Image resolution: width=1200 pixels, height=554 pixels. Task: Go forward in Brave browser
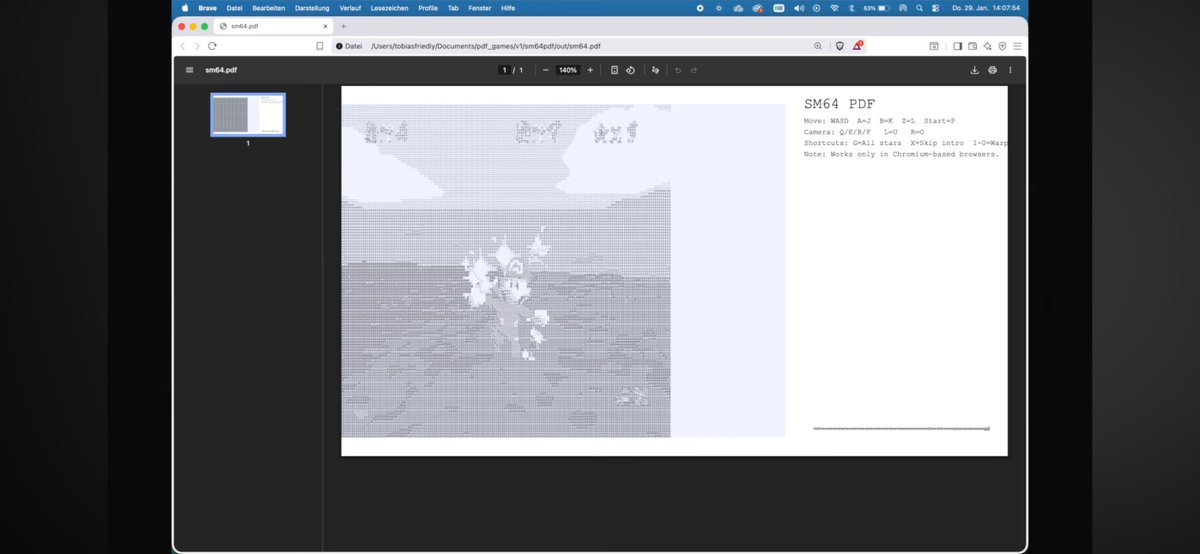pos(197,46)
